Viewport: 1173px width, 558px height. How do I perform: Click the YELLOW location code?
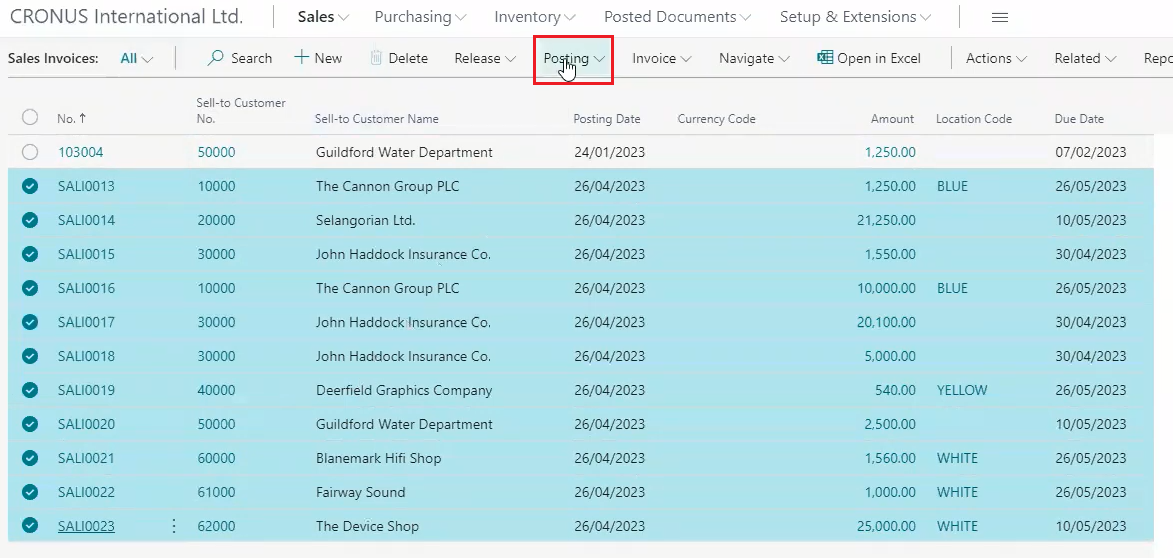962,390
